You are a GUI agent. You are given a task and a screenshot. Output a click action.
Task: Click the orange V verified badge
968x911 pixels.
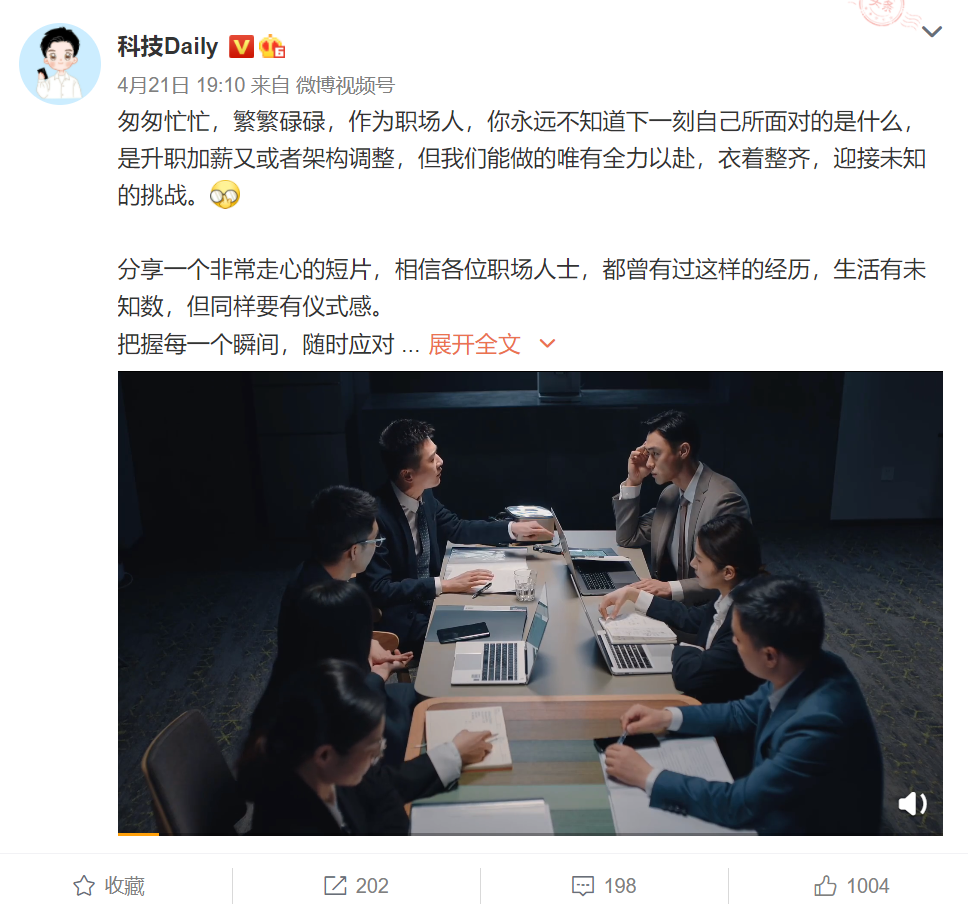pos(241,47)
